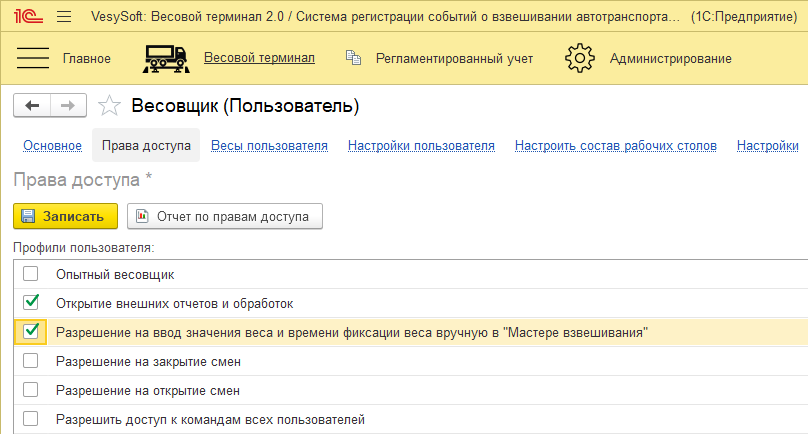808x434 pixels.
Task: Enable Разрешить доступ к командам всех пользователей
Action: (x=31, y=419)
